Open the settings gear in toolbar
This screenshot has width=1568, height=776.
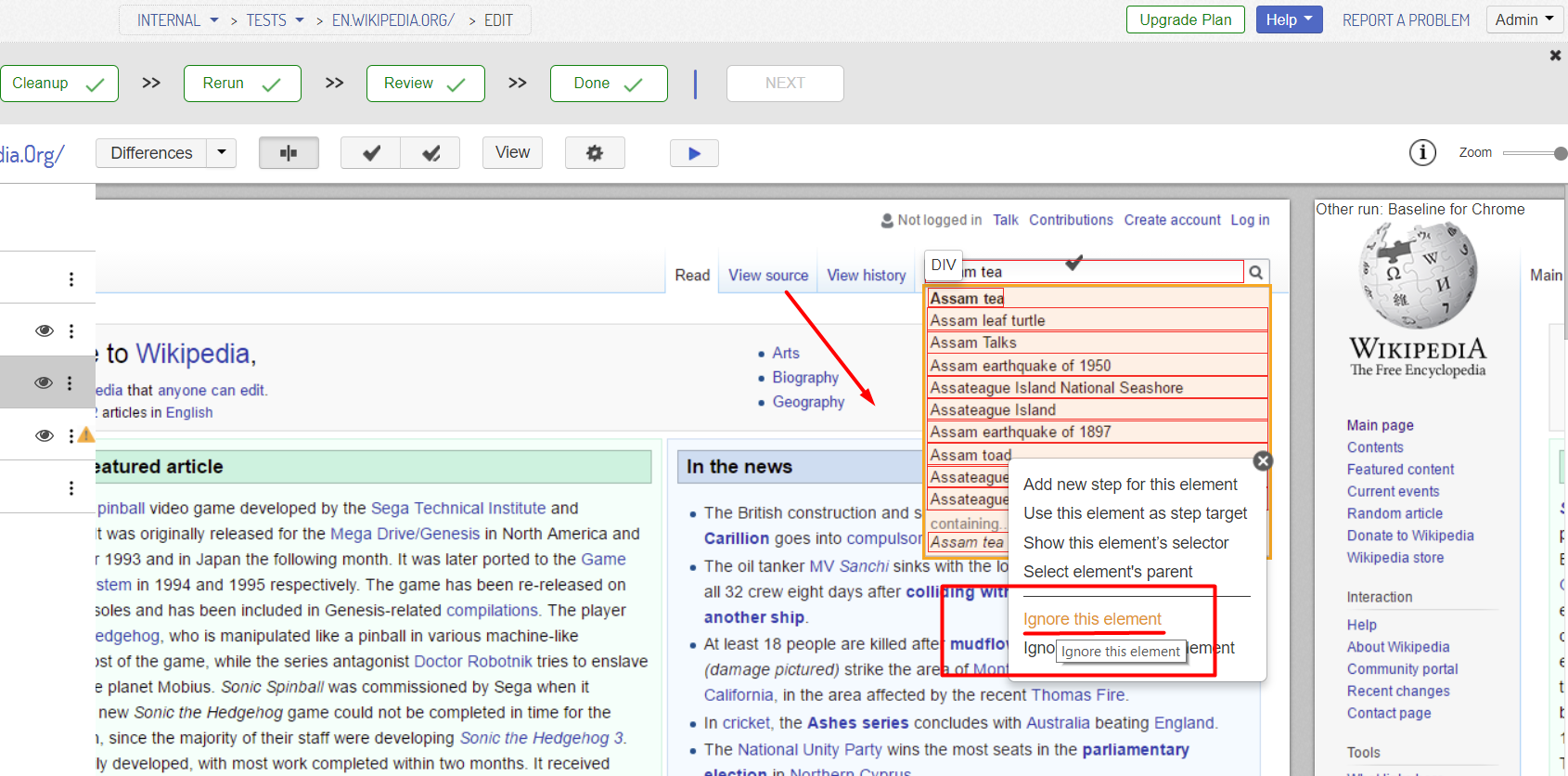595,153
